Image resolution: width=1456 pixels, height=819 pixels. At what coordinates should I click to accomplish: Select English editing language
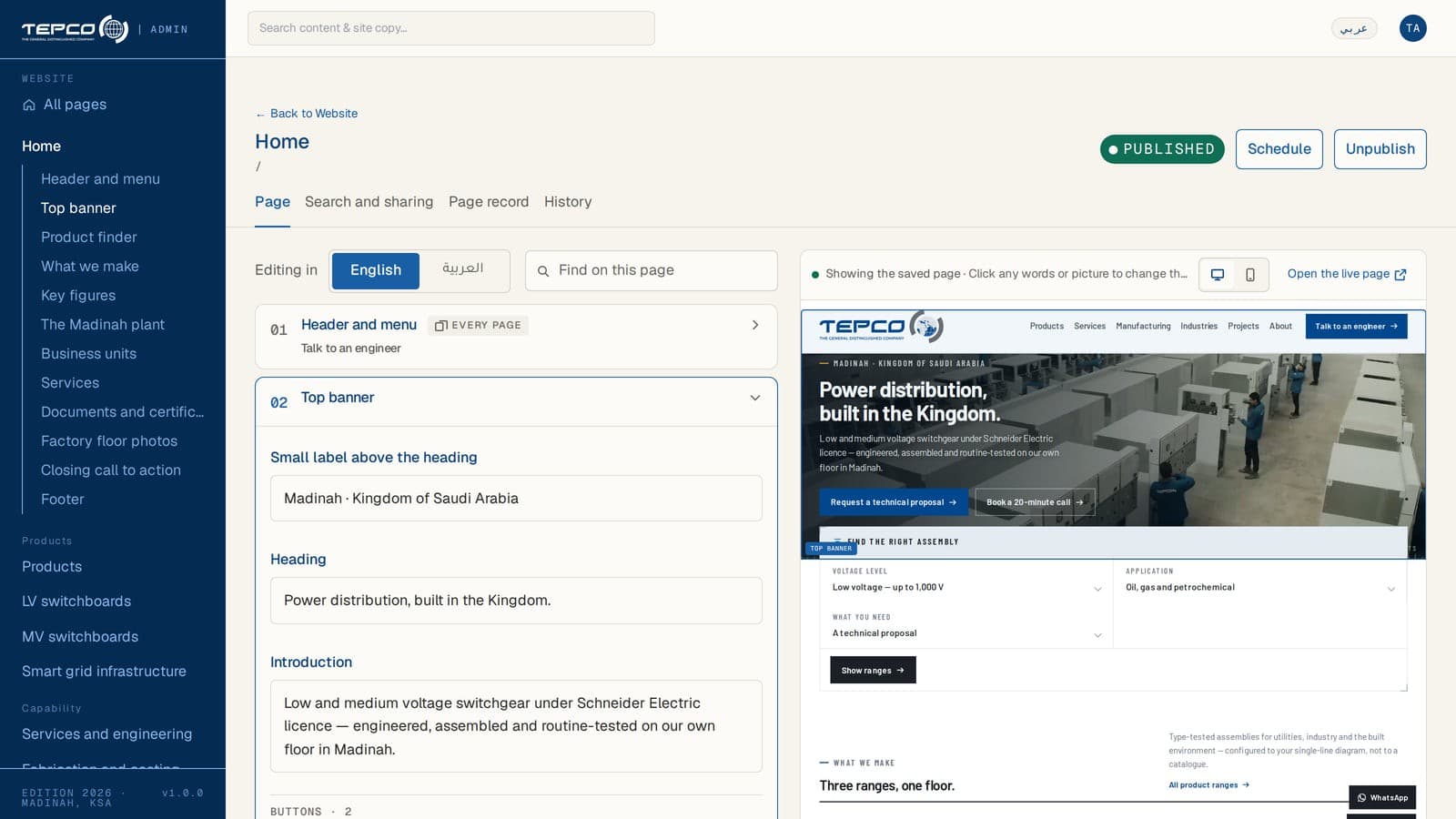[x=376, y=270]
